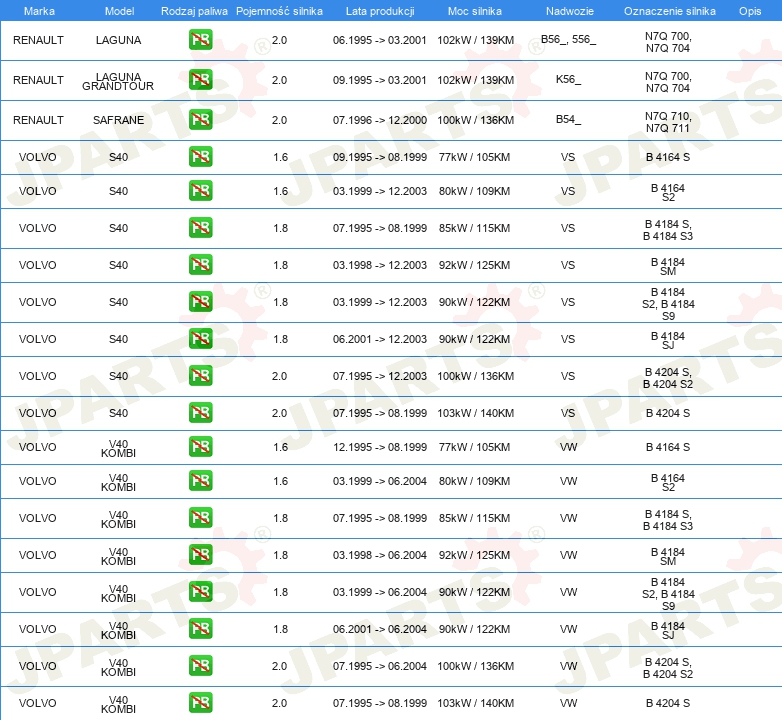Click the date range 07.1996 -> 12.2000

tap(380, 120)
